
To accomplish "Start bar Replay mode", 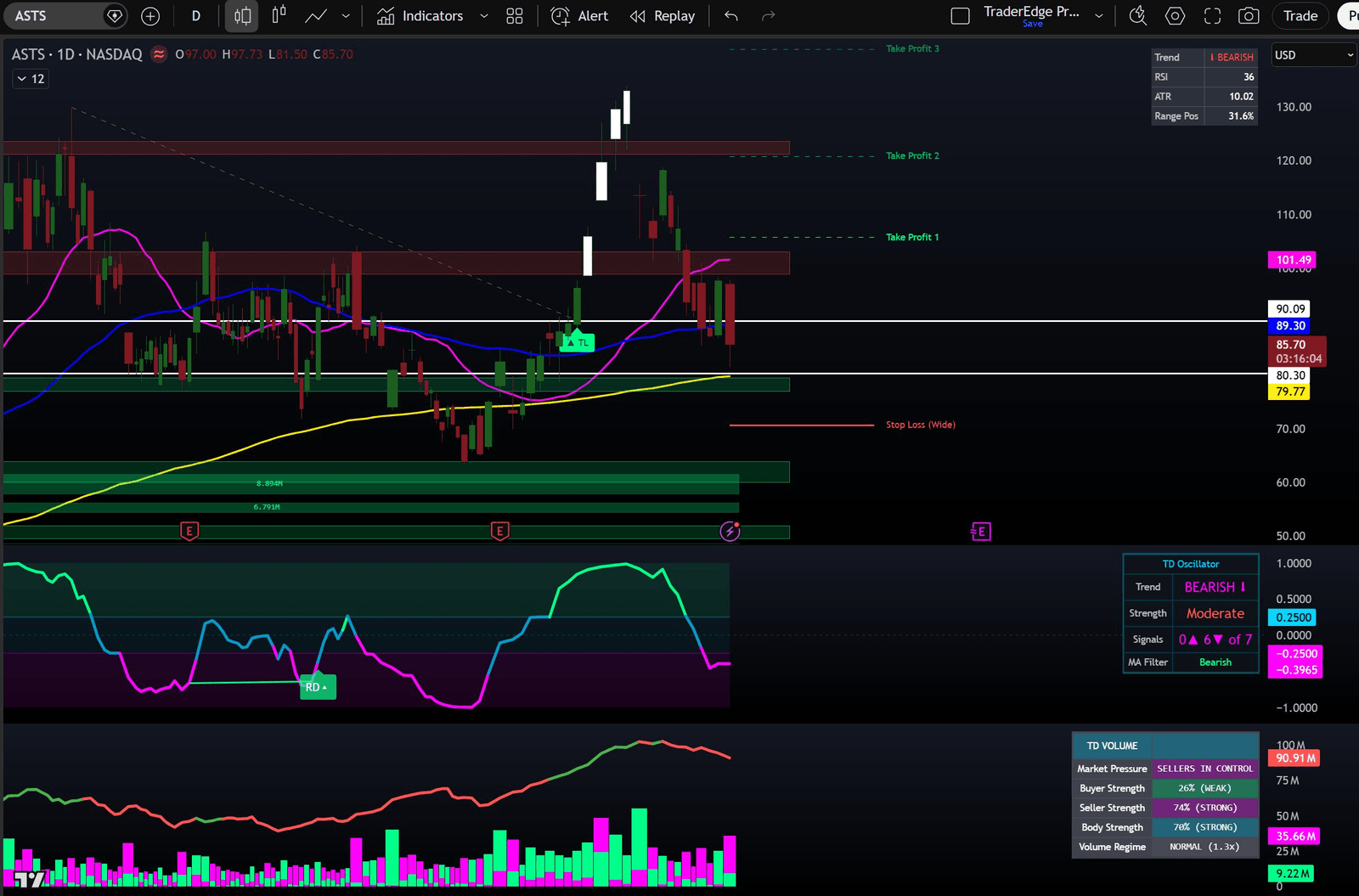I will tap(663, 16).
